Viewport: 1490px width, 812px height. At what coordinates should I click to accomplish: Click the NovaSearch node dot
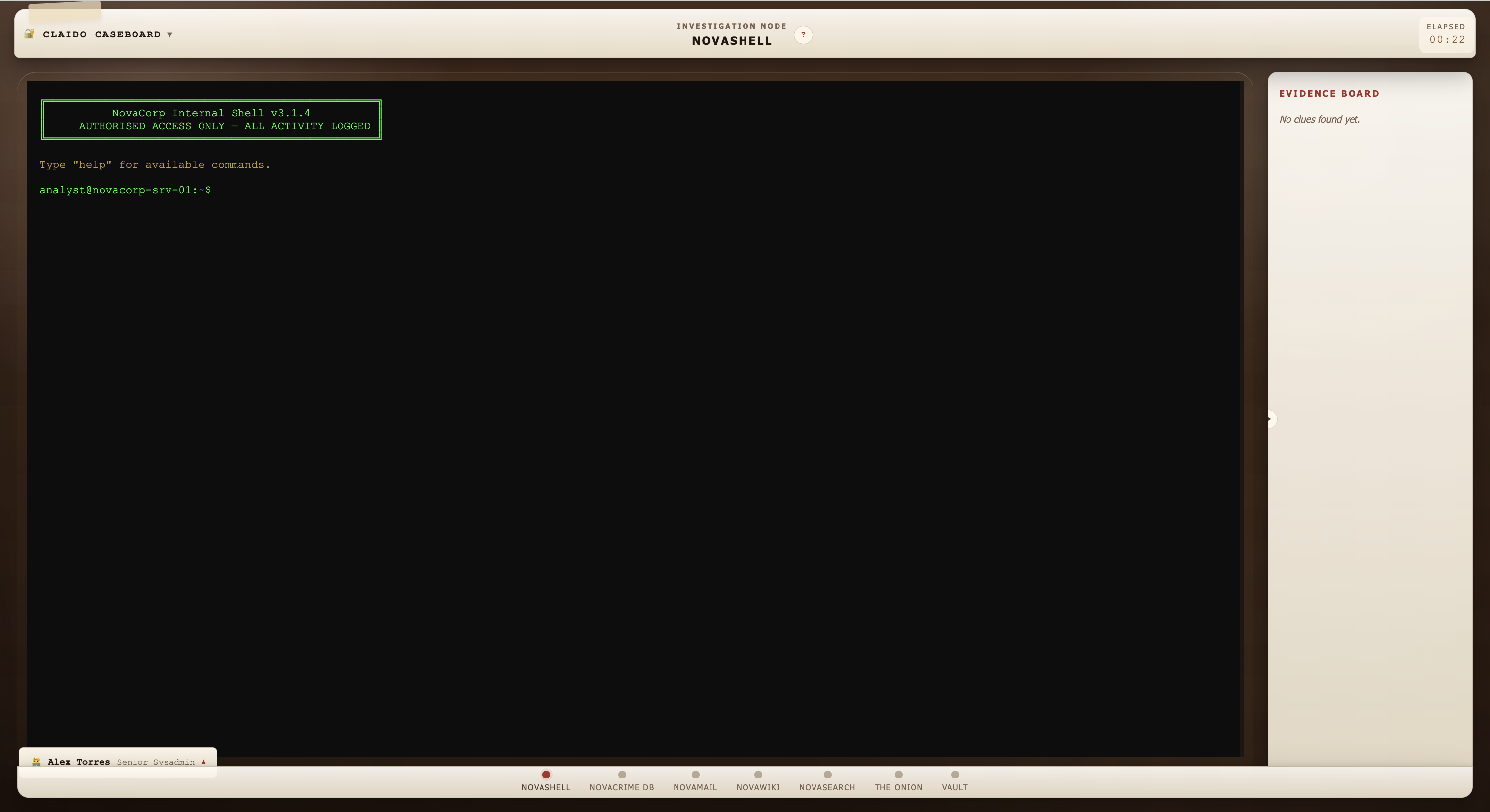pos(827,775)
